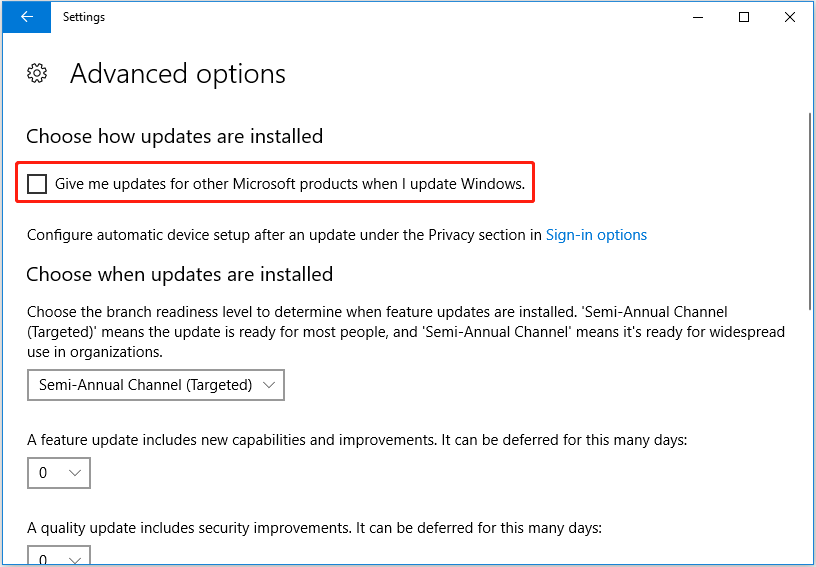The height and width of the screenshot is (567, 816).
Task: Maximize the Settings window
Action: (x=744, y=17)
